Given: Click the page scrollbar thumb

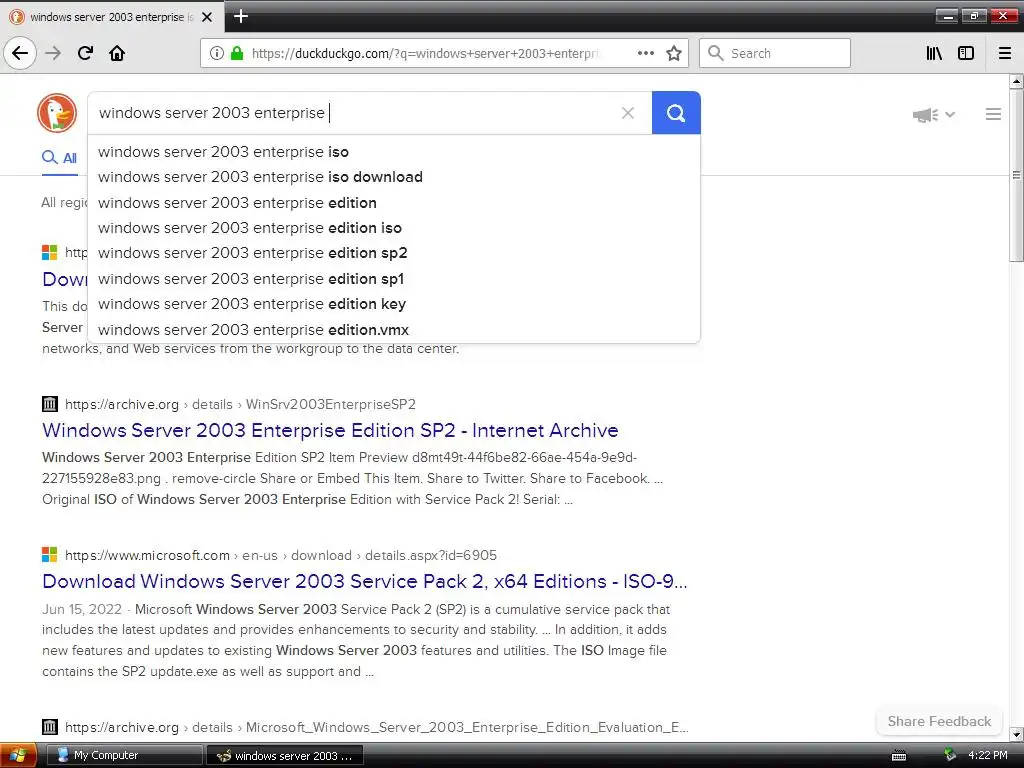Looking at the screenshot, I should pos(1016,175).
